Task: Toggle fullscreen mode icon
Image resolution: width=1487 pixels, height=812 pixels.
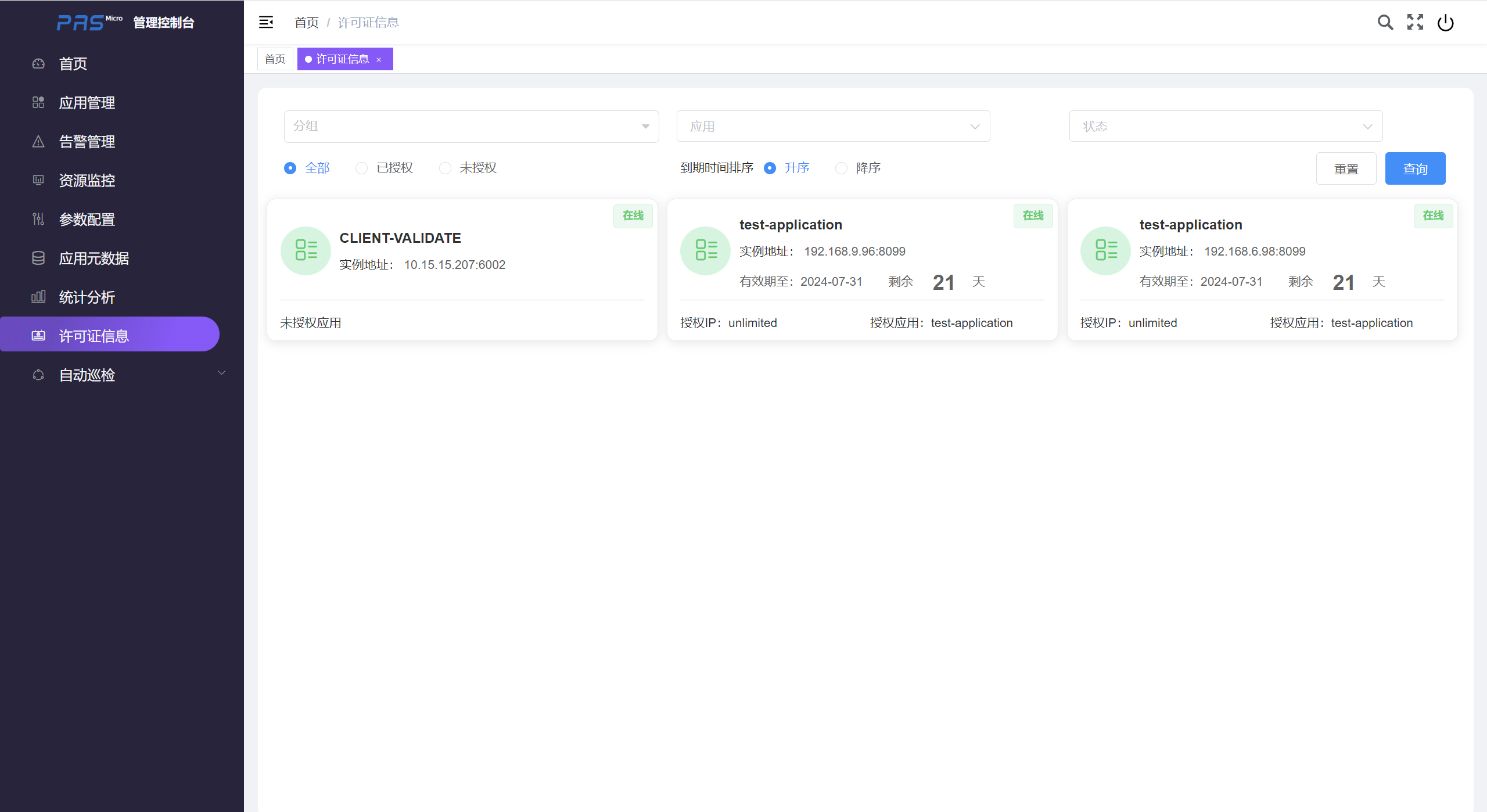Action: pos(1415,22)
